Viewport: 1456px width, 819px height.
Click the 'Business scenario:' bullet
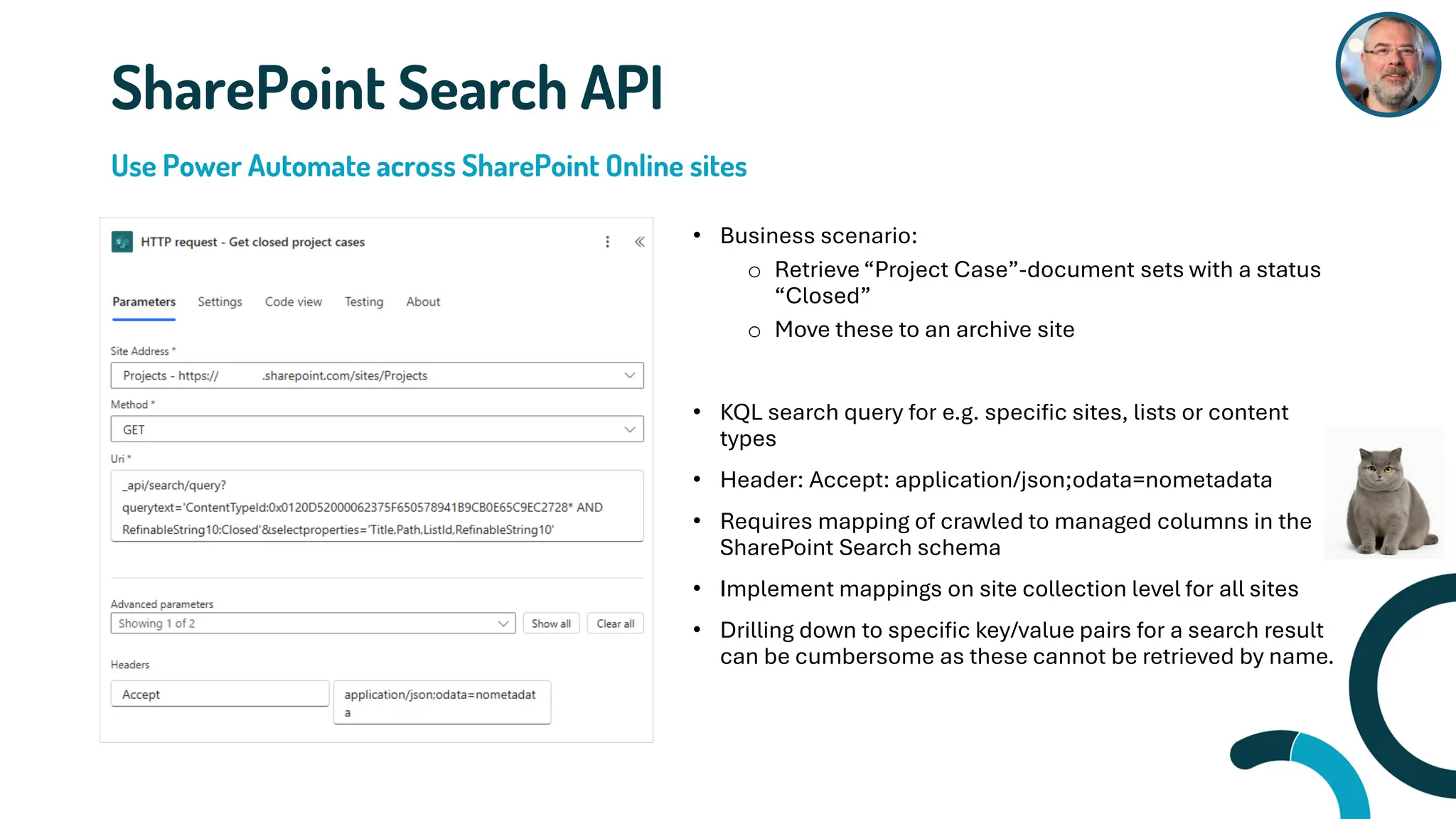(818, 235)
